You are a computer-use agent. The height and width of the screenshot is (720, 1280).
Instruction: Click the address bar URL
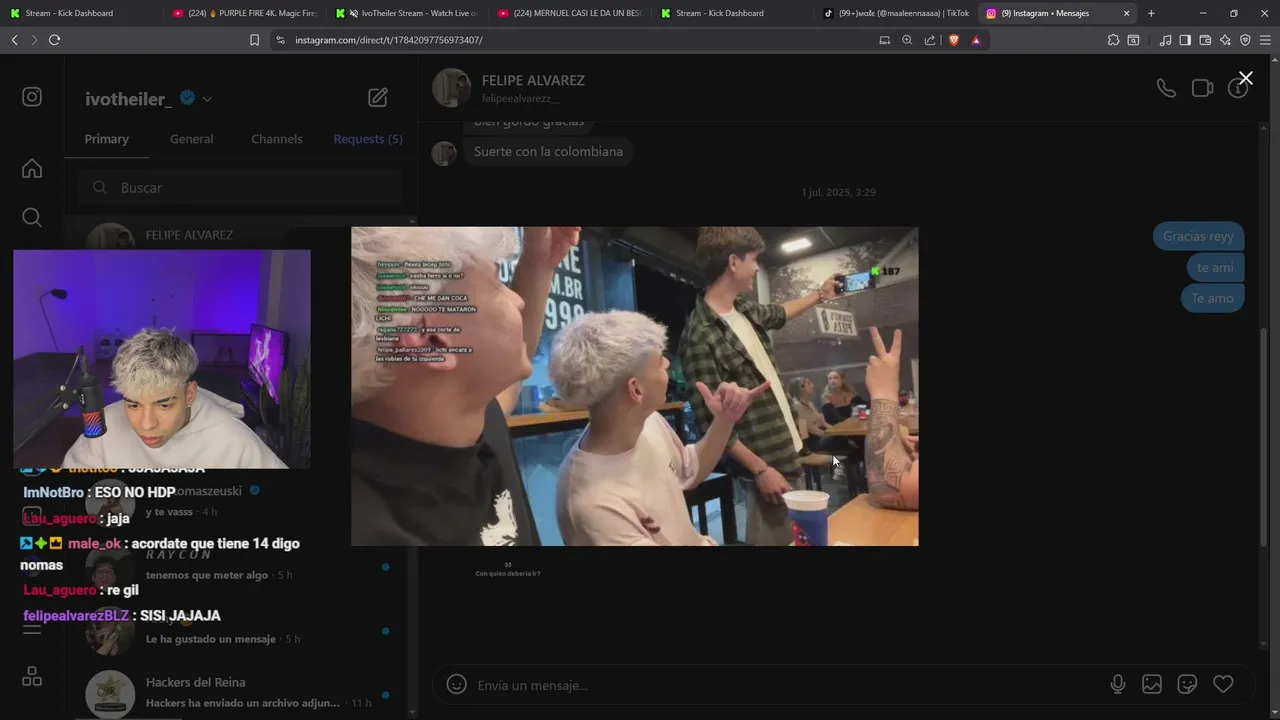(x=389, y=40)
